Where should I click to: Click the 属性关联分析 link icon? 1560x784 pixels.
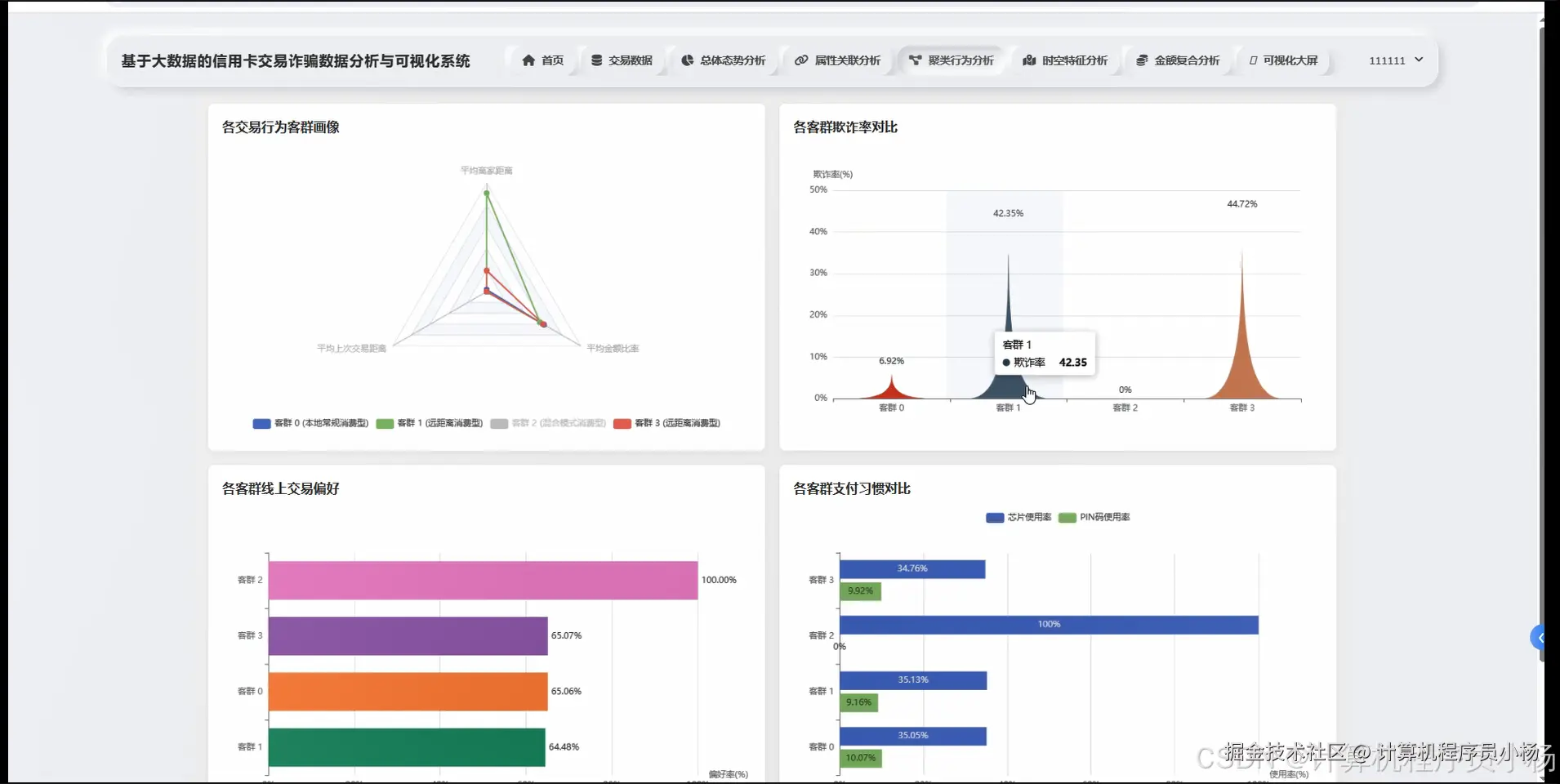click(801, 60)
